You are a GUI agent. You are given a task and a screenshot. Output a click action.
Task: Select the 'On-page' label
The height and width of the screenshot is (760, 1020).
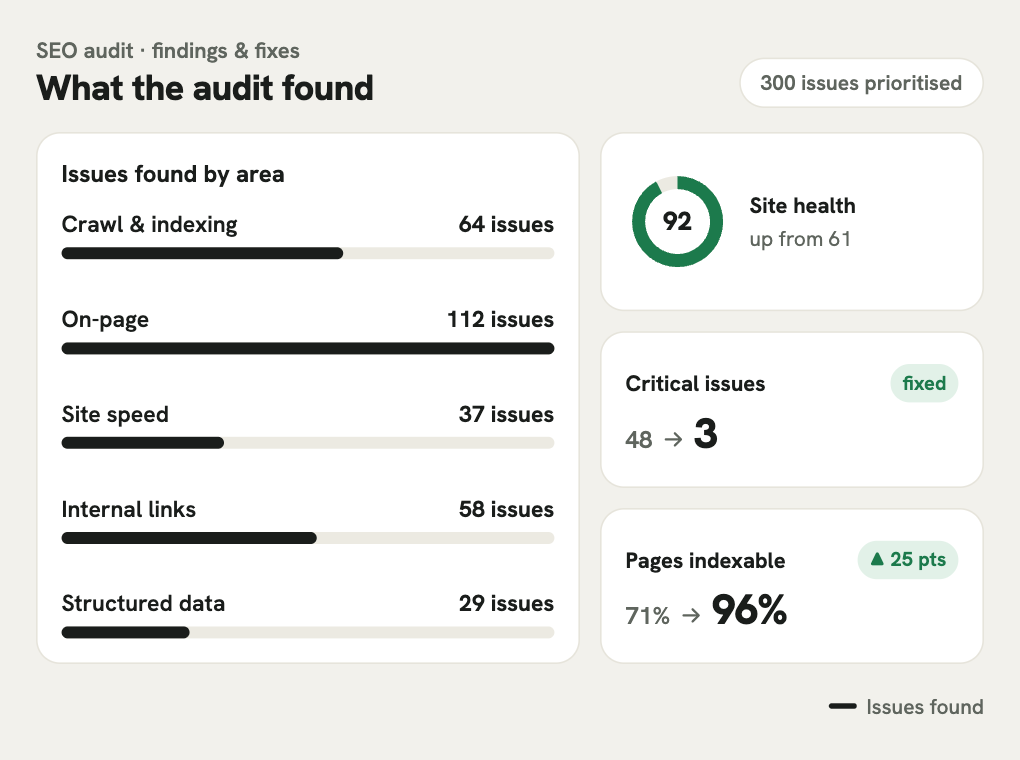(x=105, y=319)
